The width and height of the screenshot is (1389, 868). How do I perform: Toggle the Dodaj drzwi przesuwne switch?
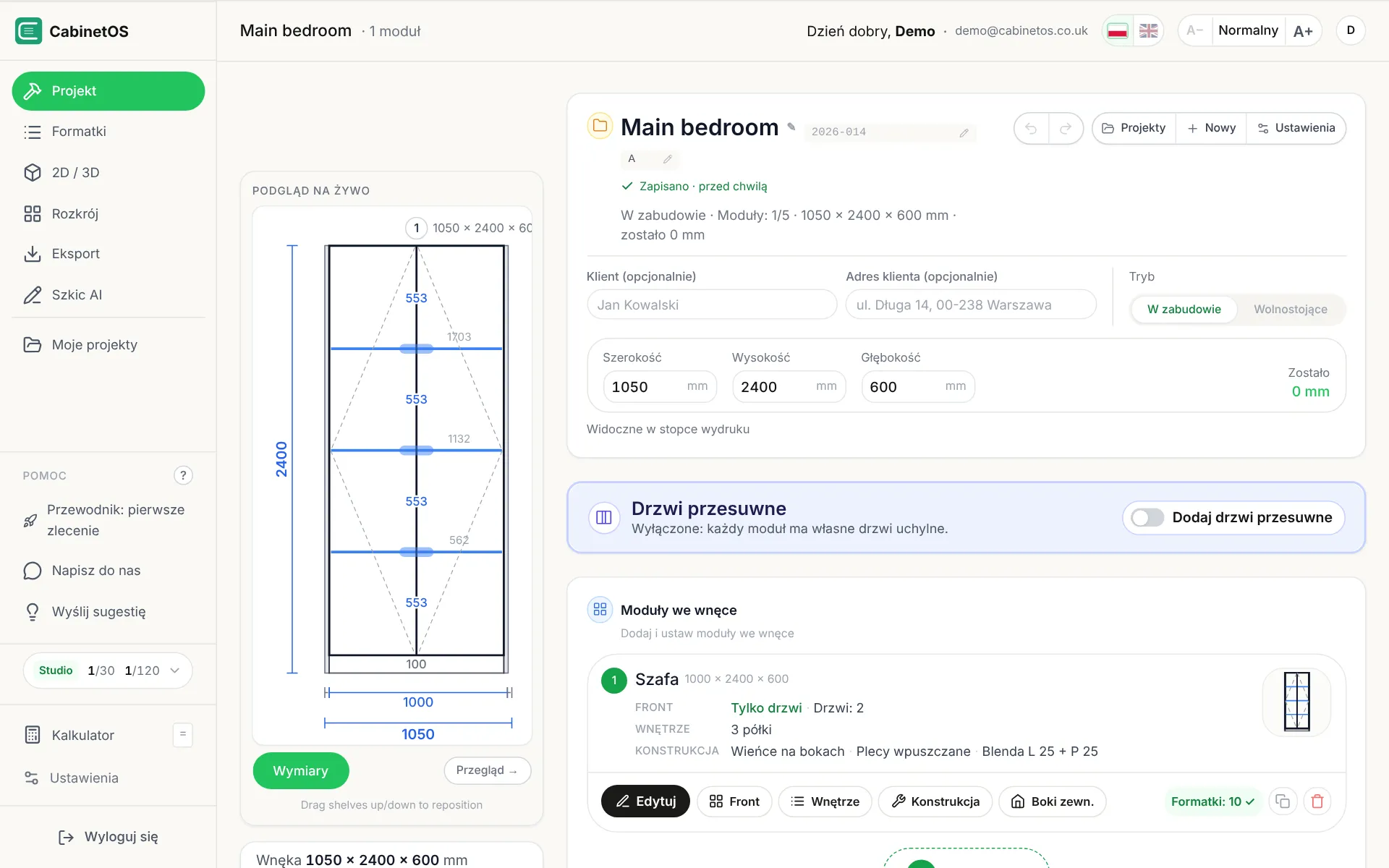click(1147, 518)
